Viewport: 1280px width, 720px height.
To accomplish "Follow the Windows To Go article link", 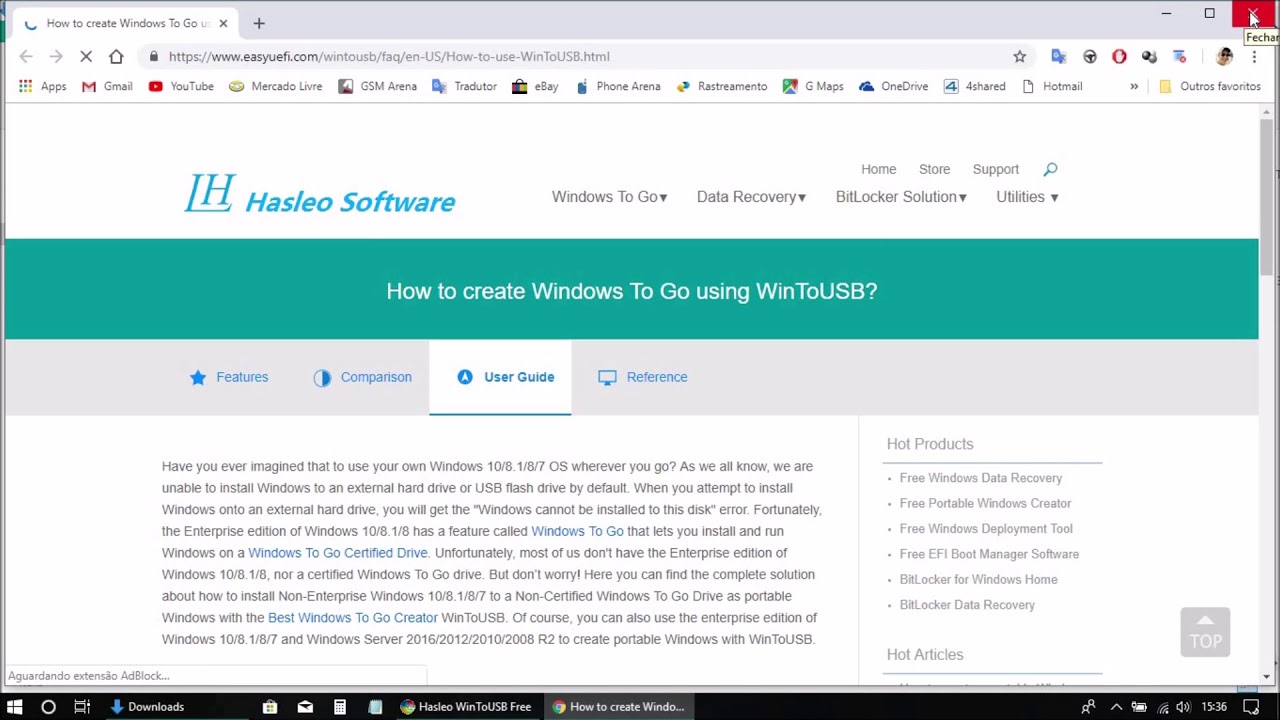I will 577,531.
